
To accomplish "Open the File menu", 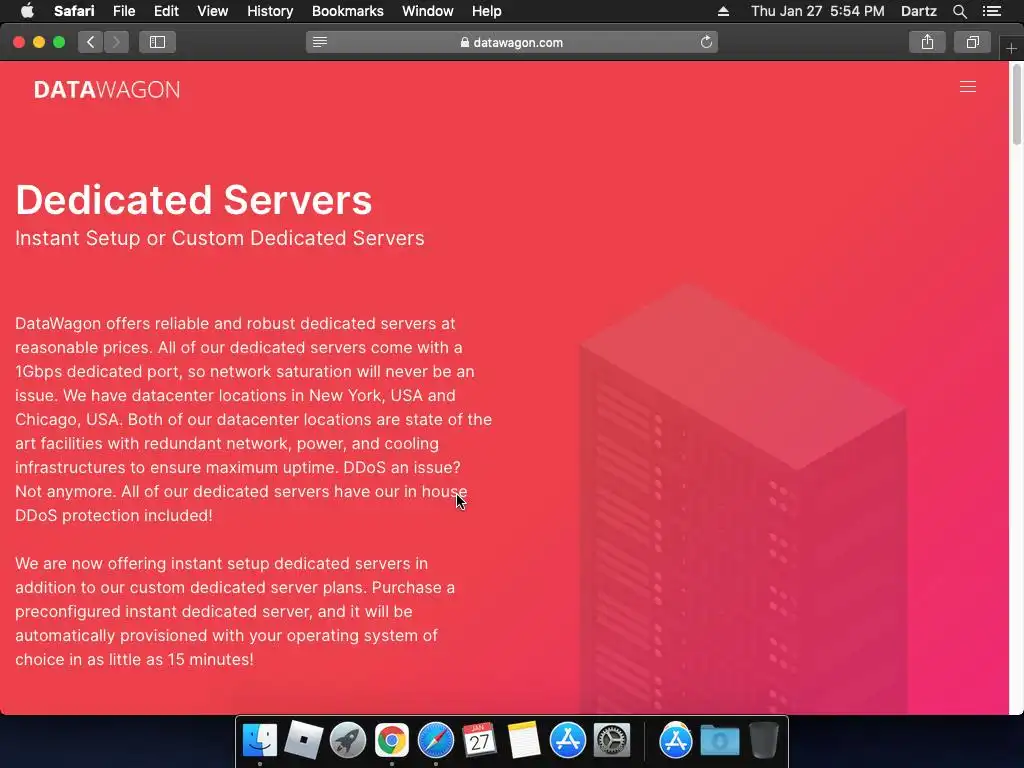I will pyautogui.click(x=123, y=11).
